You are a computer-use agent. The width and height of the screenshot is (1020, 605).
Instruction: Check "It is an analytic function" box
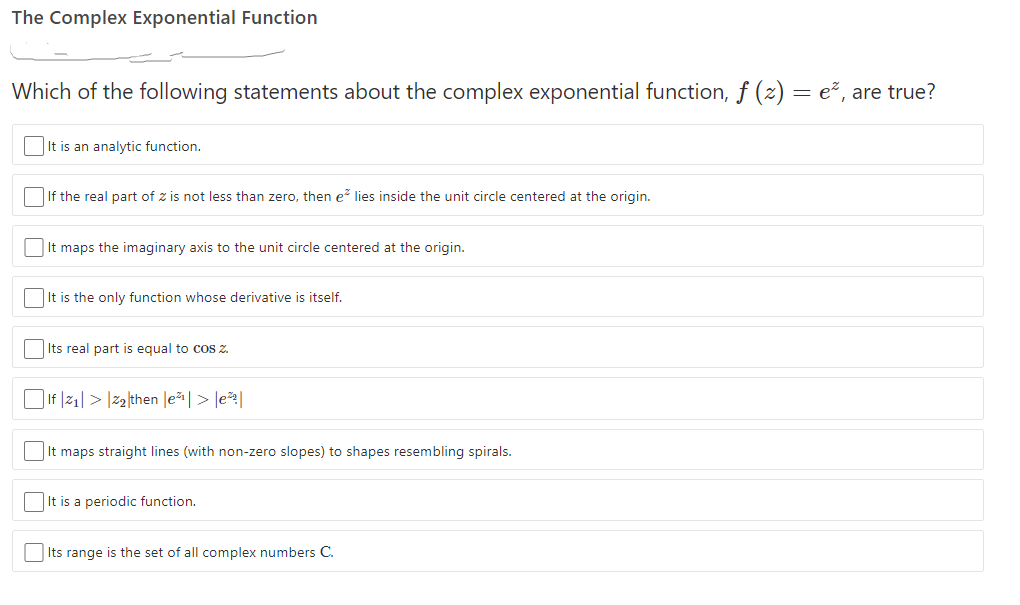click(x=33, y=146)
